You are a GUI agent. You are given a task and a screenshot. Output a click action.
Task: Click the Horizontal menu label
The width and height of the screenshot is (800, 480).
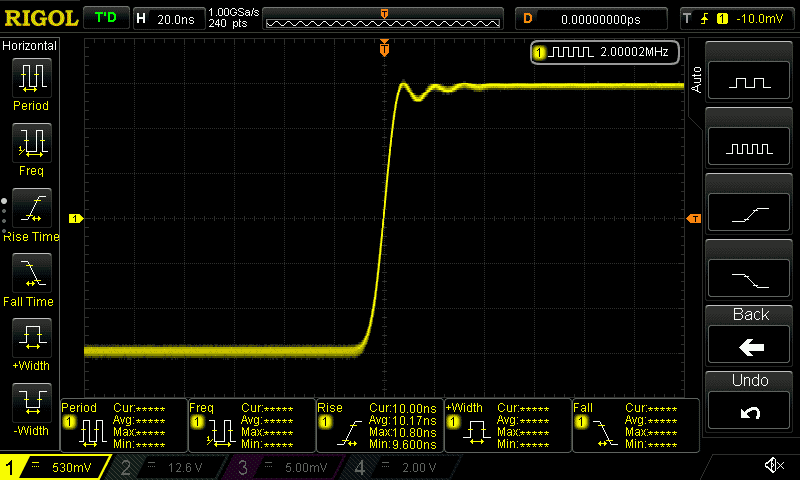[x=30, y=46]
